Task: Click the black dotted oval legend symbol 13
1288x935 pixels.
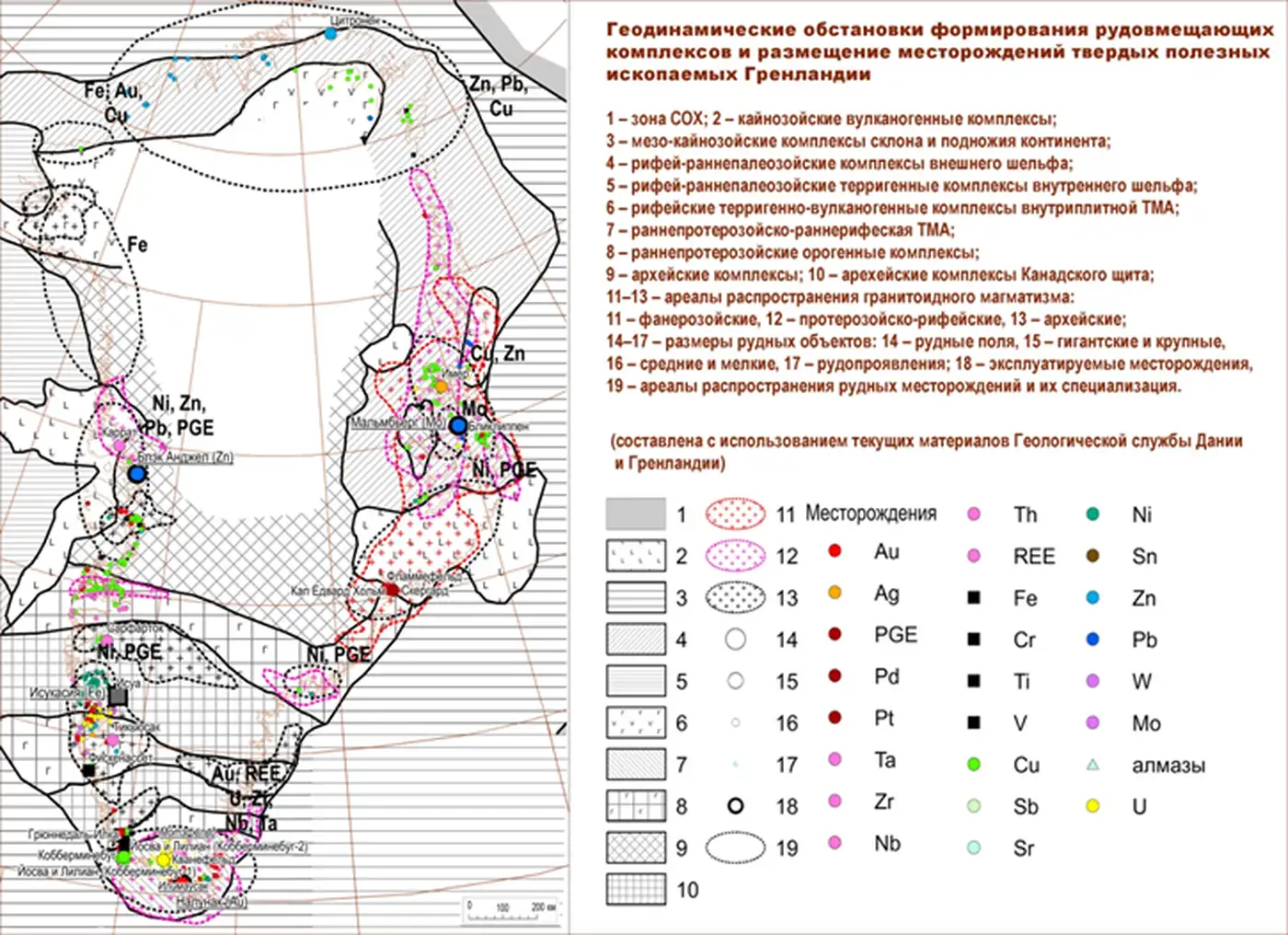Action: [735, 597]
